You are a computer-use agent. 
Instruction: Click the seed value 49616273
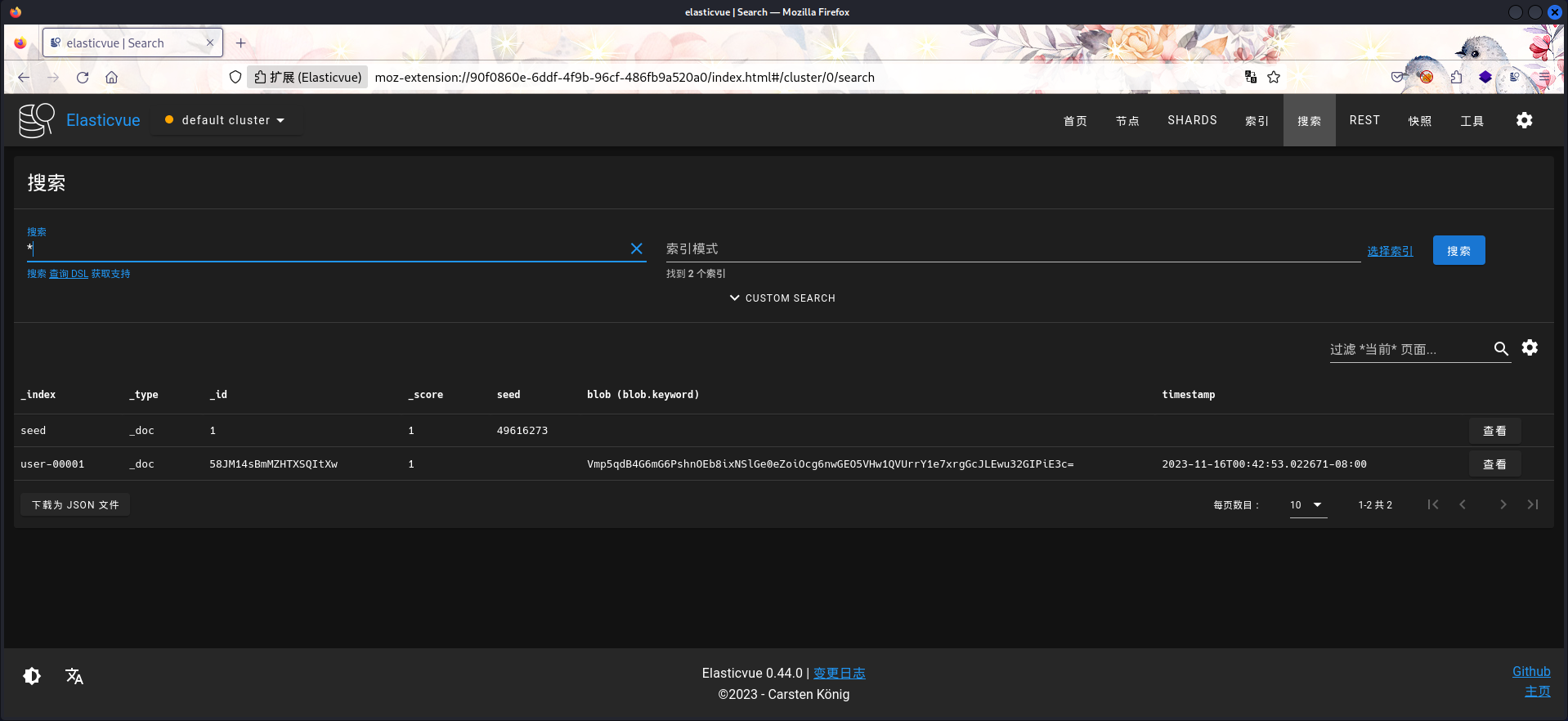(x=522, y=431)
